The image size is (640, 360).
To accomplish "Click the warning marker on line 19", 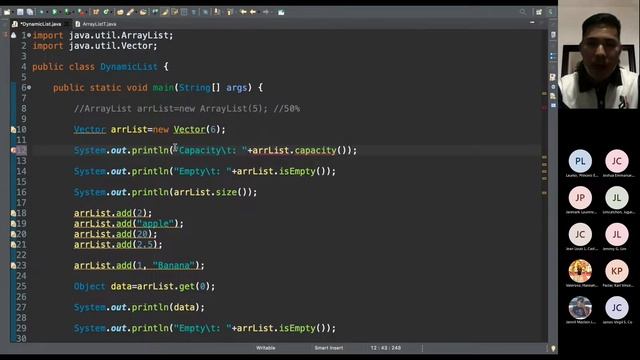I will click(x=13, y=224).
